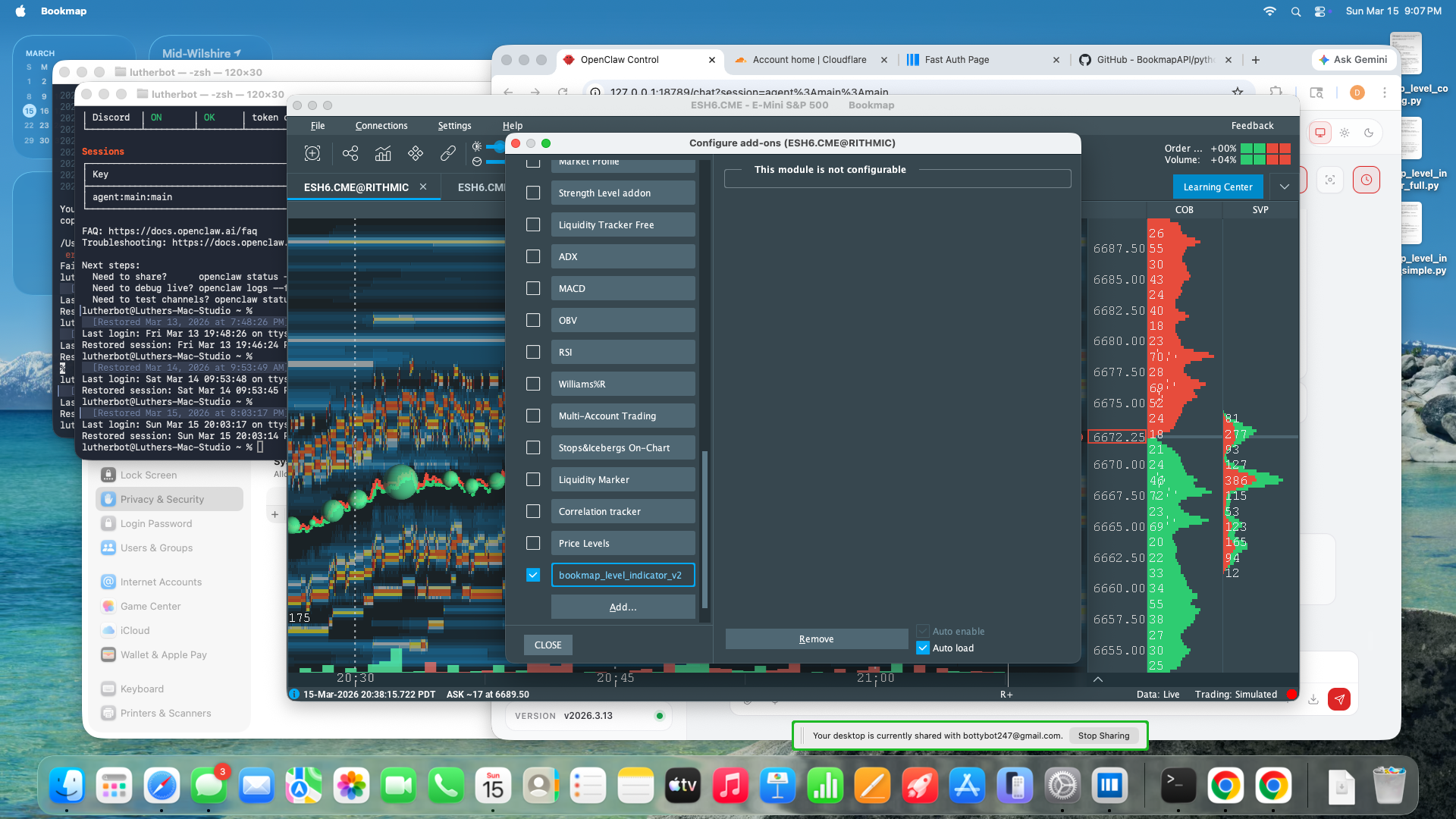Click the add instrument icon in the toolbar
Image resolution: width=1456 pixels, height=819 pixels.
tap(312, 153)
